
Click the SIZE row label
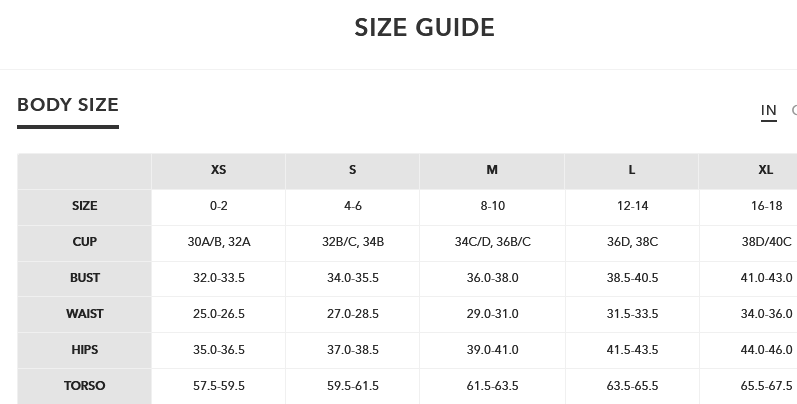point(85,206)
